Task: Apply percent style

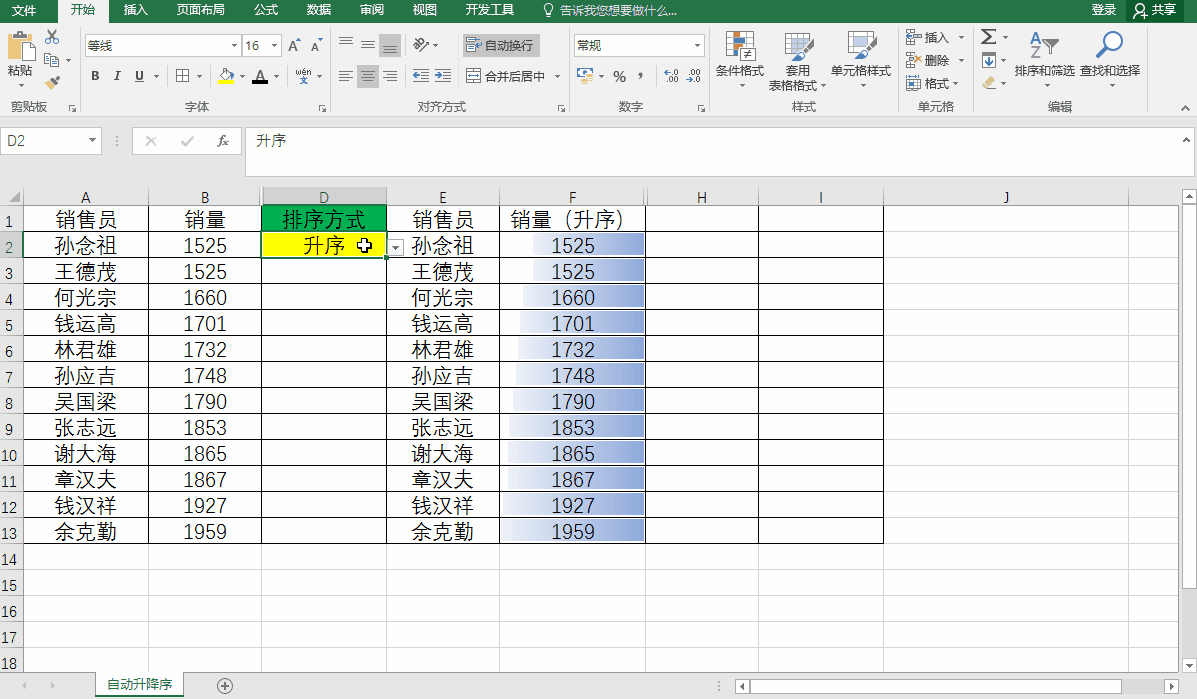Action: pyautogui.click(x=619, y=76)
